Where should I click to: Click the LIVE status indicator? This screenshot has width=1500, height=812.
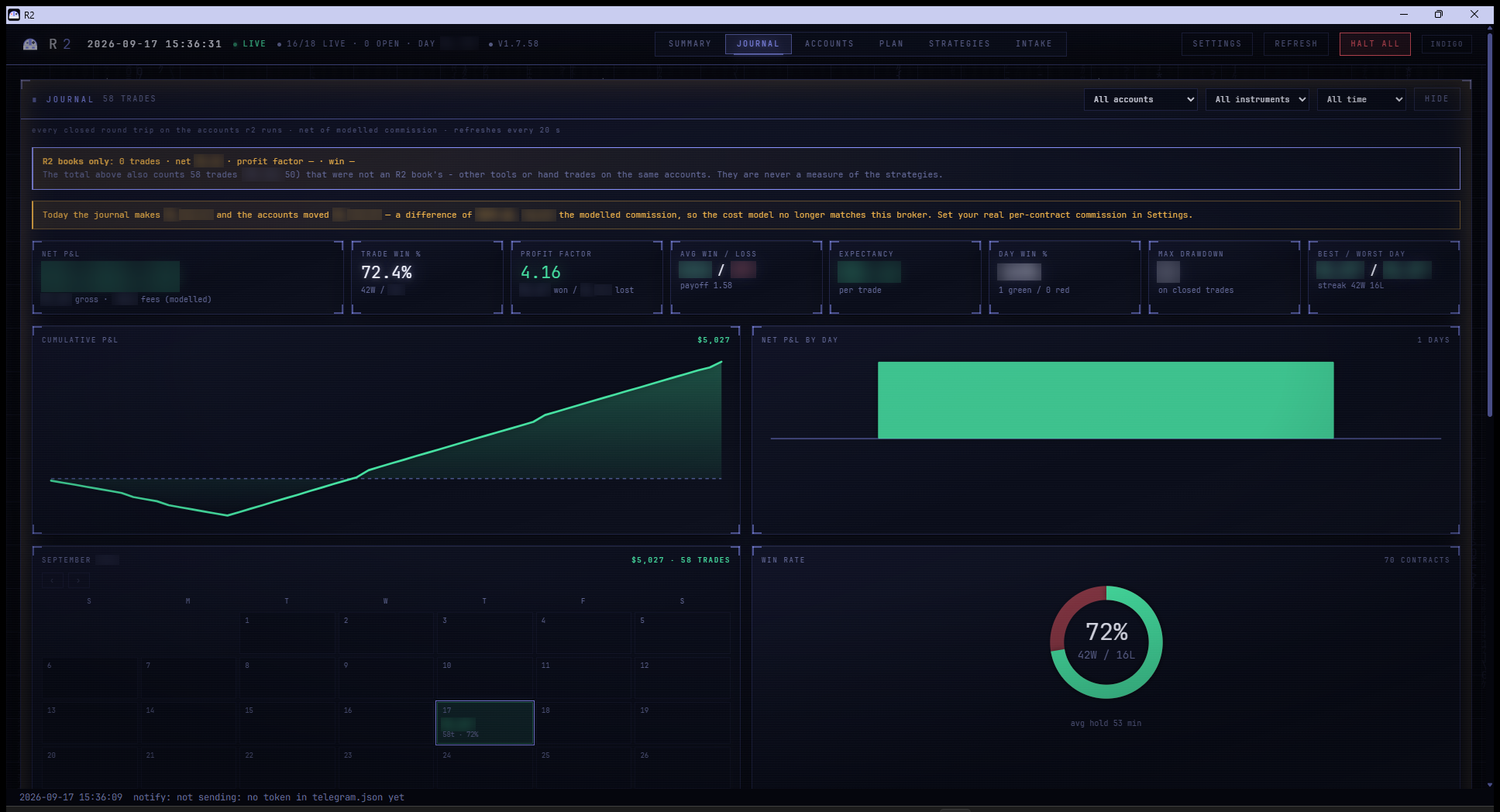249,44
